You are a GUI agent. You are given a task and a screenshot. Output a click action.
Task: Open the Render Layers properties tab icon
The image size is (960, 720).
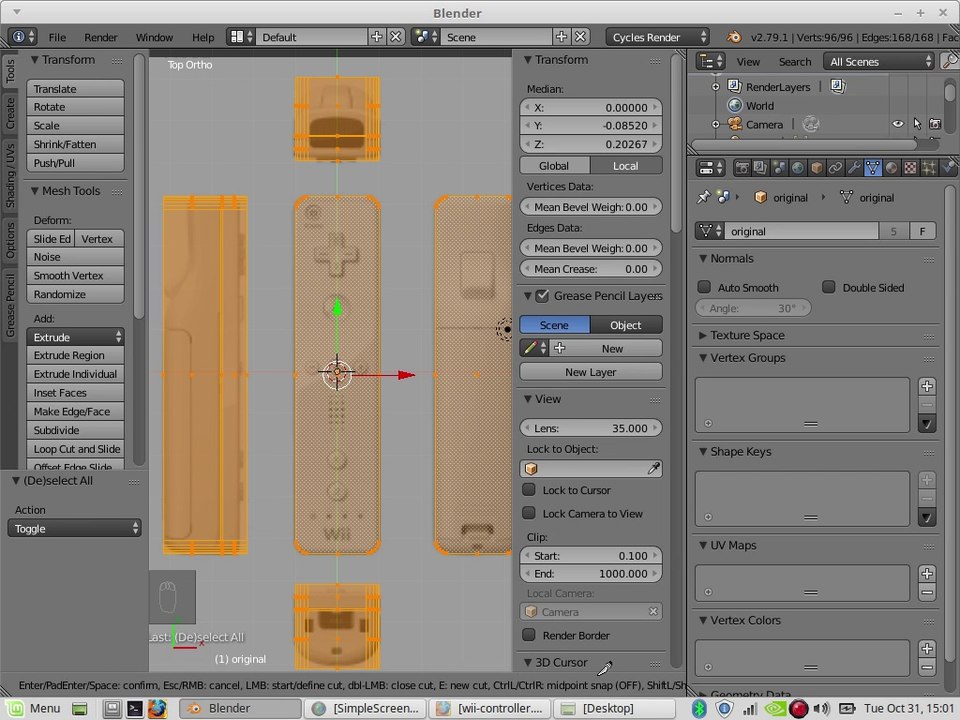[x=760, y=167]
